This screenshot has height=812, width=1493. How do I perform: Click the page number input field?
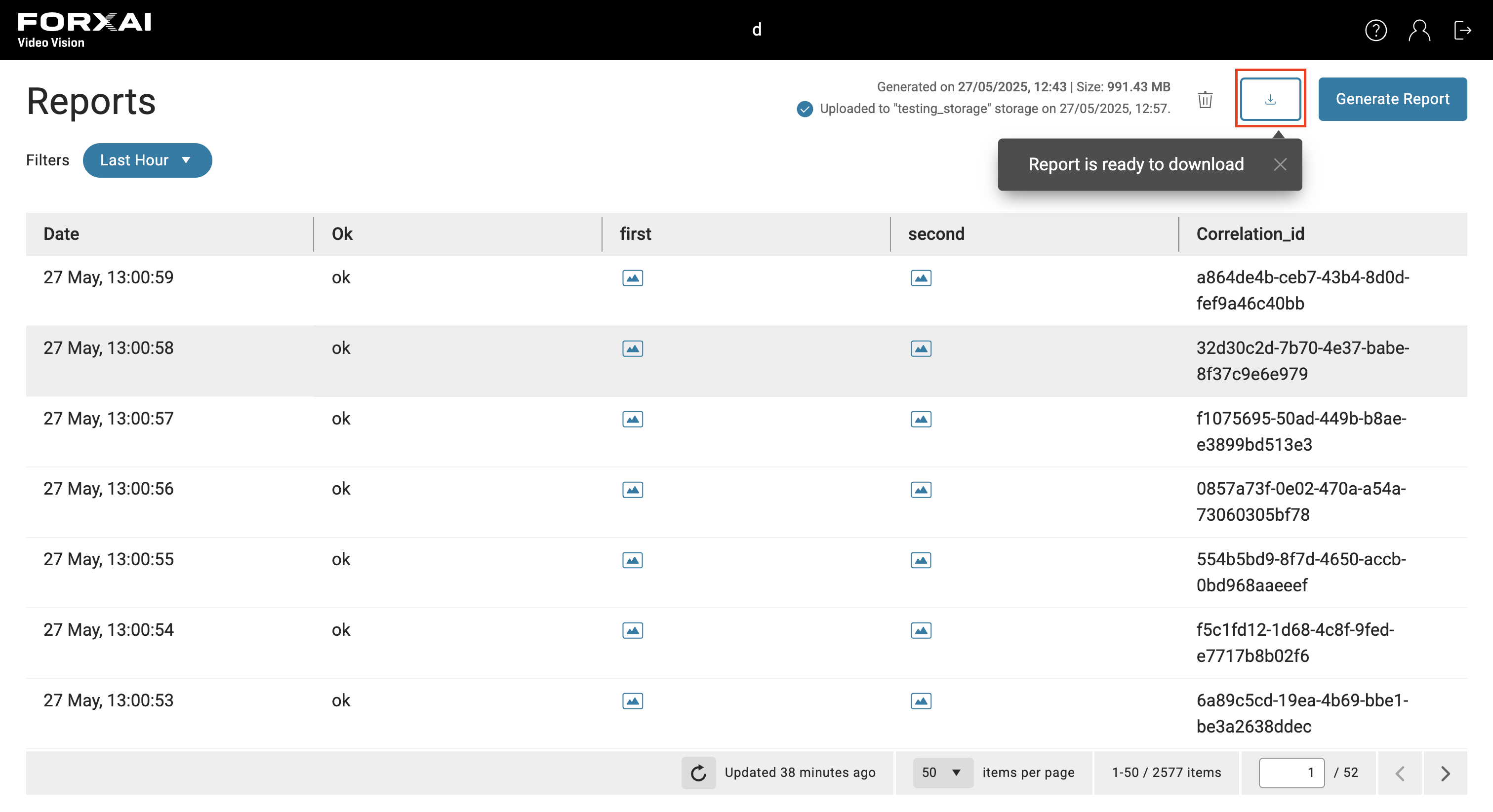click(1291, 773)
